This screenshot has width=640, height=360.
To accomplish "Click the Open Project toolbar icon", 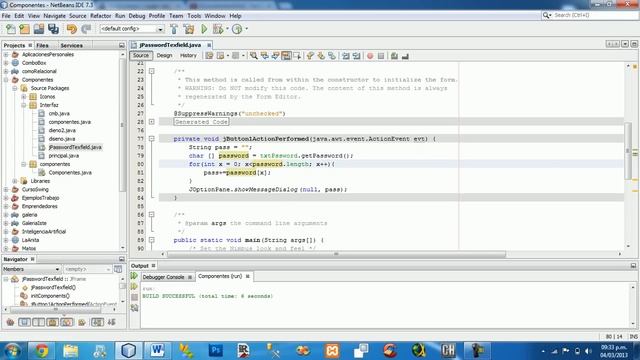I will pyautogui.click(x=39, y=29).
